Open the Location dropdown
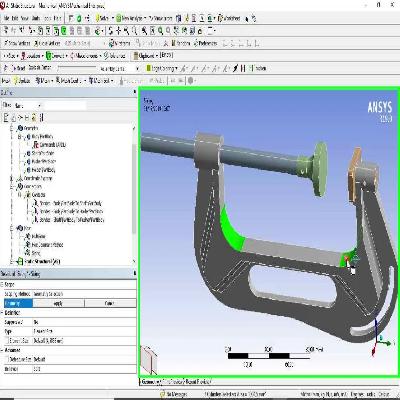 tap(32, 56)
